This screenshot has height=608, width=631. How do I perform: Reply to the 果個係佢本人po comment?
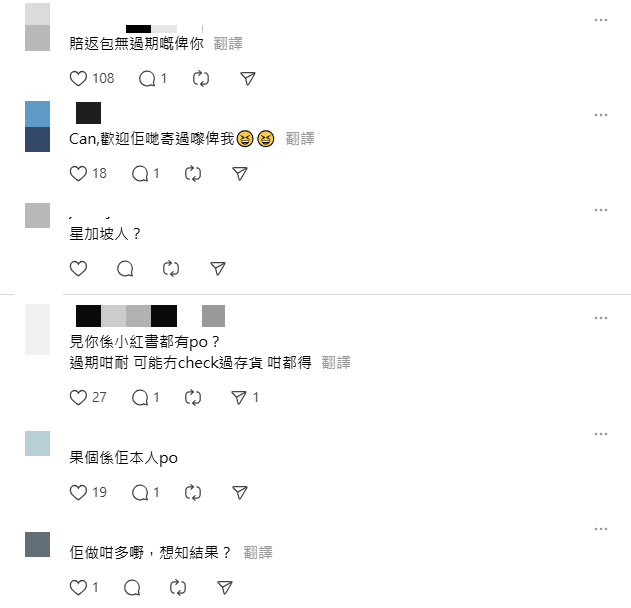click(140, 493)
